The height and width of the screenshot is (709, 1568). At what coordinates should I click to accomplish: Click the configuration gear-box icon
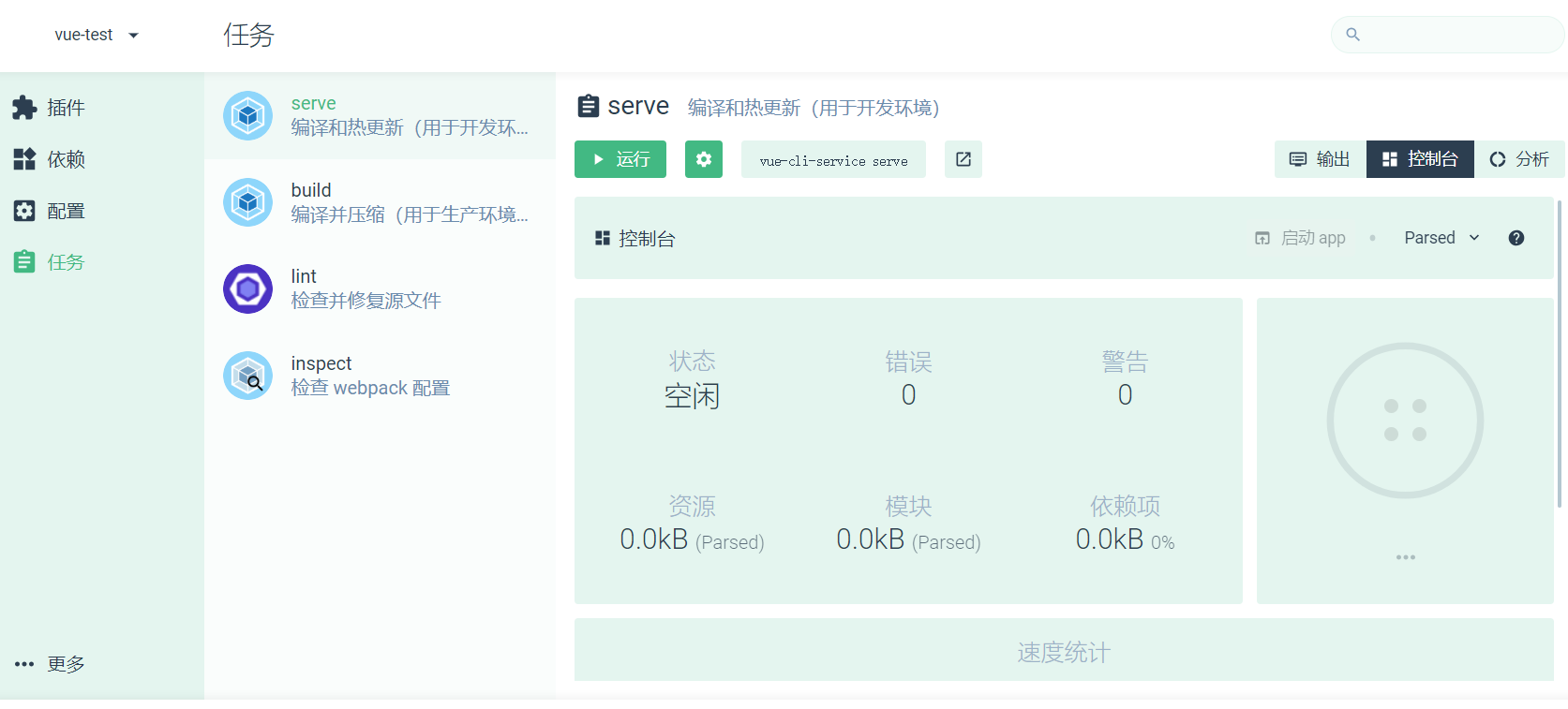coord(24,211)
